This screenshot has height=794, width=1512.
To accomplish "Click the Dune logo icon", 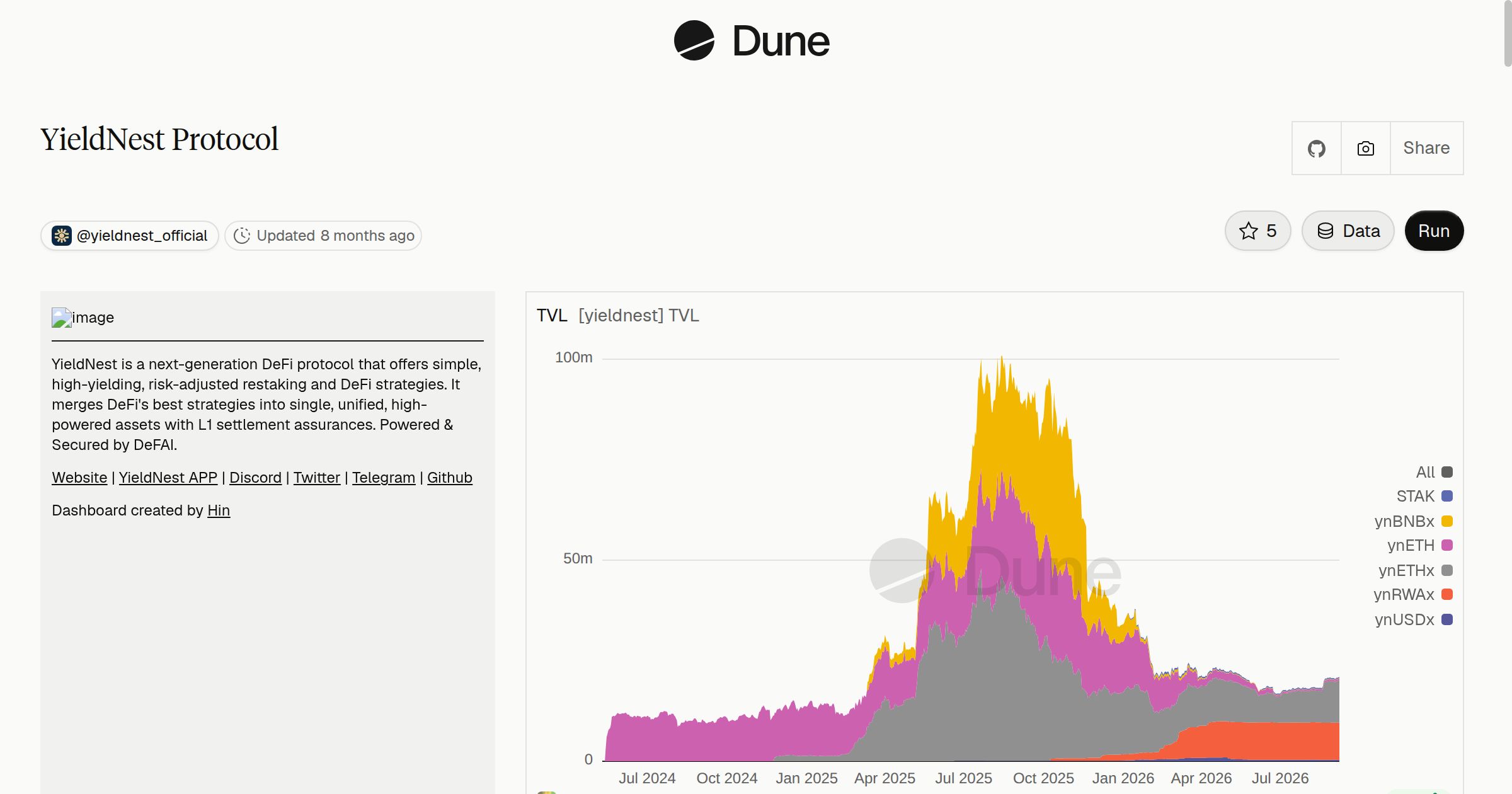I will 694,40.
